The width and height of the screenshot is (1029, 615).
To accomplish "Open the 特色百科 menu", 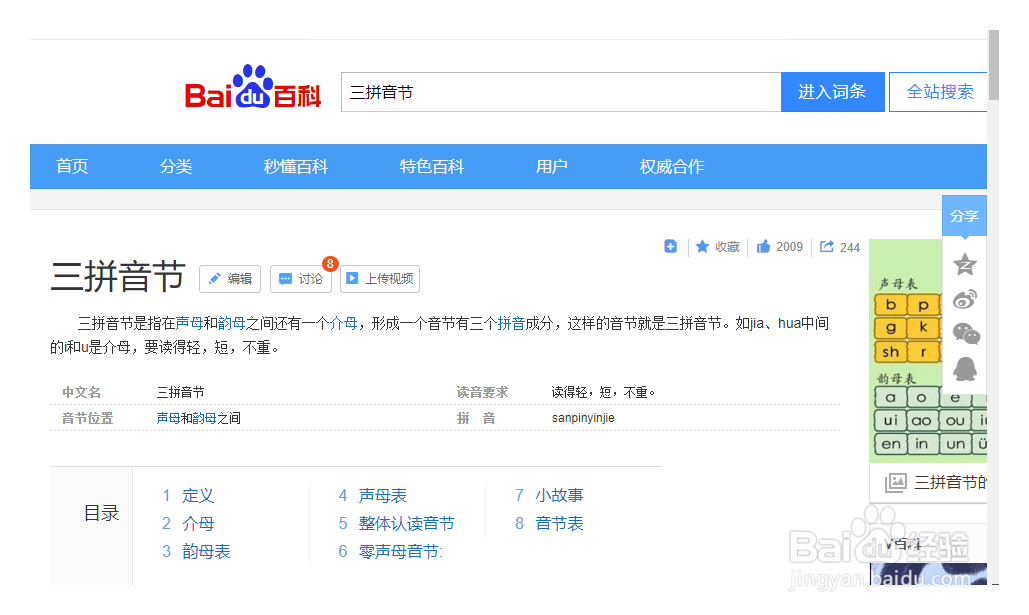I will [x=431, y=166].
